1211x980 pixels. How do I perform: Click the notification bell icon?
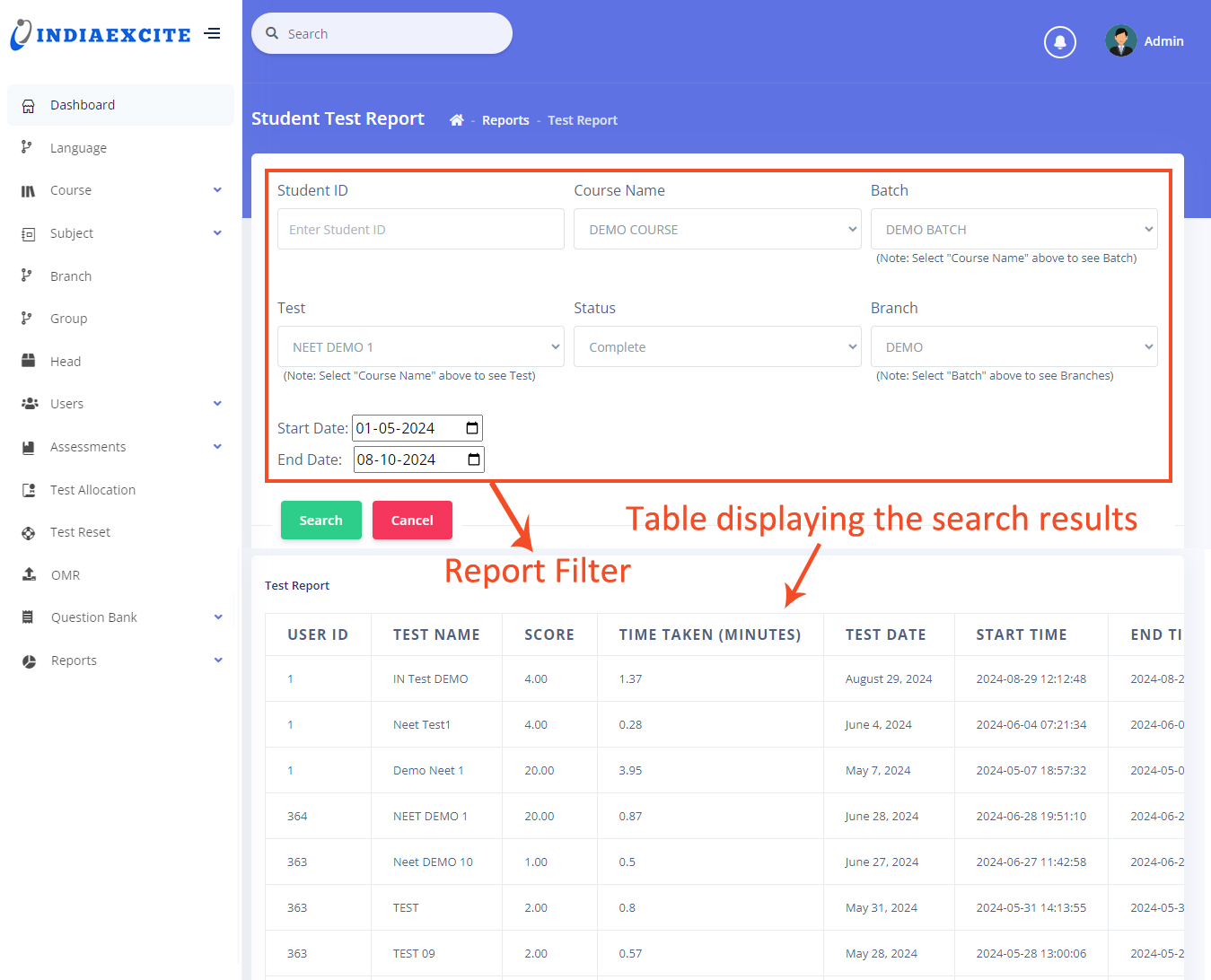pyautogui.click(x=1059, y=41)
